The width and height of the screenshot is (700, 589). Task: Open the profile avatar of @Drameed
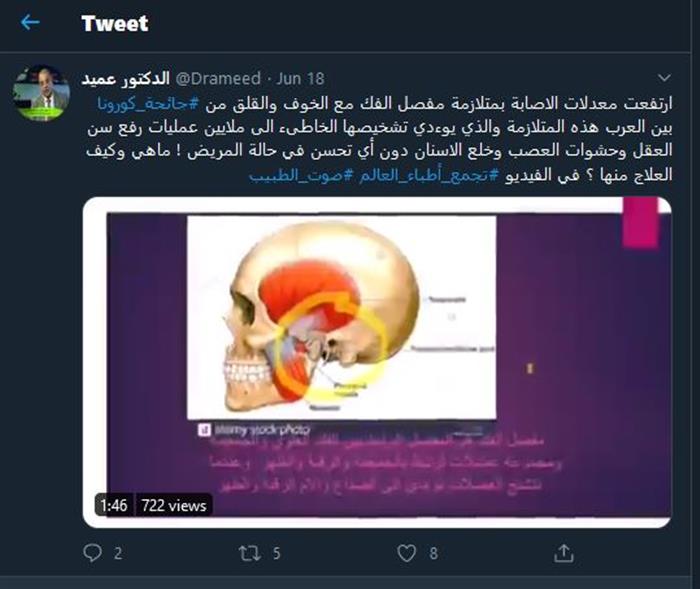tap(42, 93)
